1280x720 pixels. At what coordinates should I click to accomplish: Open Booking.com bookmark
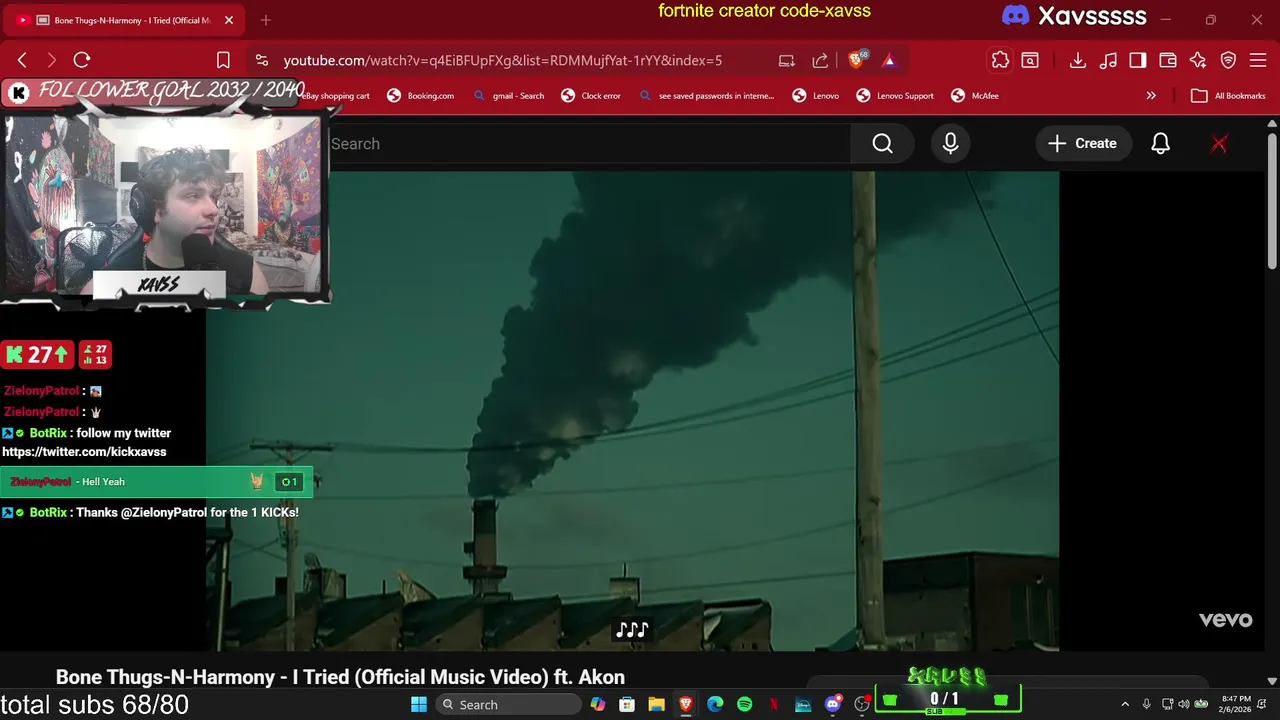(420, 96)
